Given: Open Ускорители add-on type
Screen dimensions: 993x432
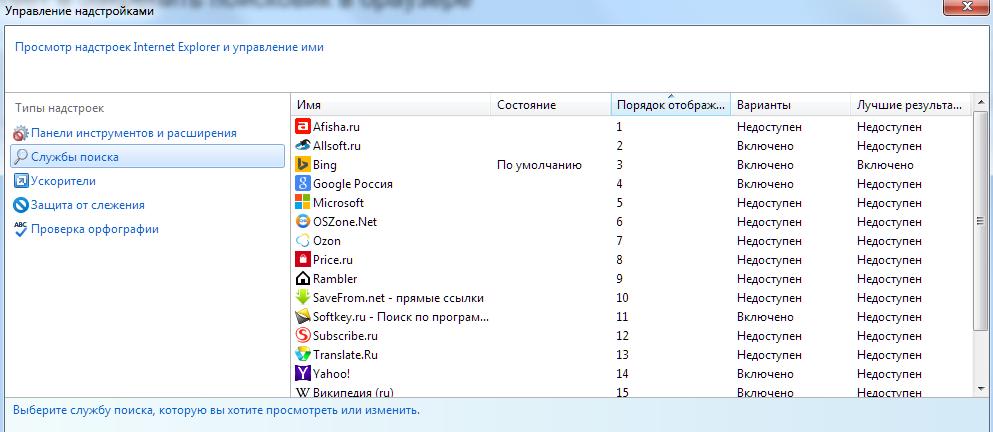Looking at the screenshot, I should pyautogui.click(x=63, y=181).
